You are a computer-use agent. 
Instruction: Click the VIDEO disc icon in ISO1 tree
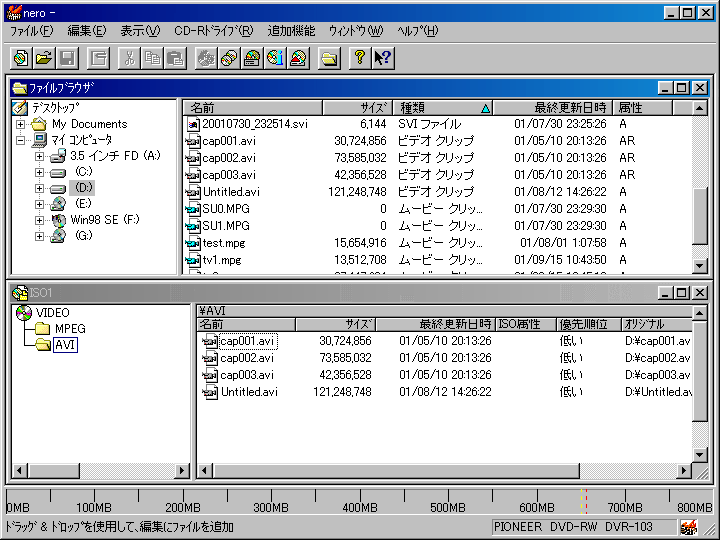(24, 313)
